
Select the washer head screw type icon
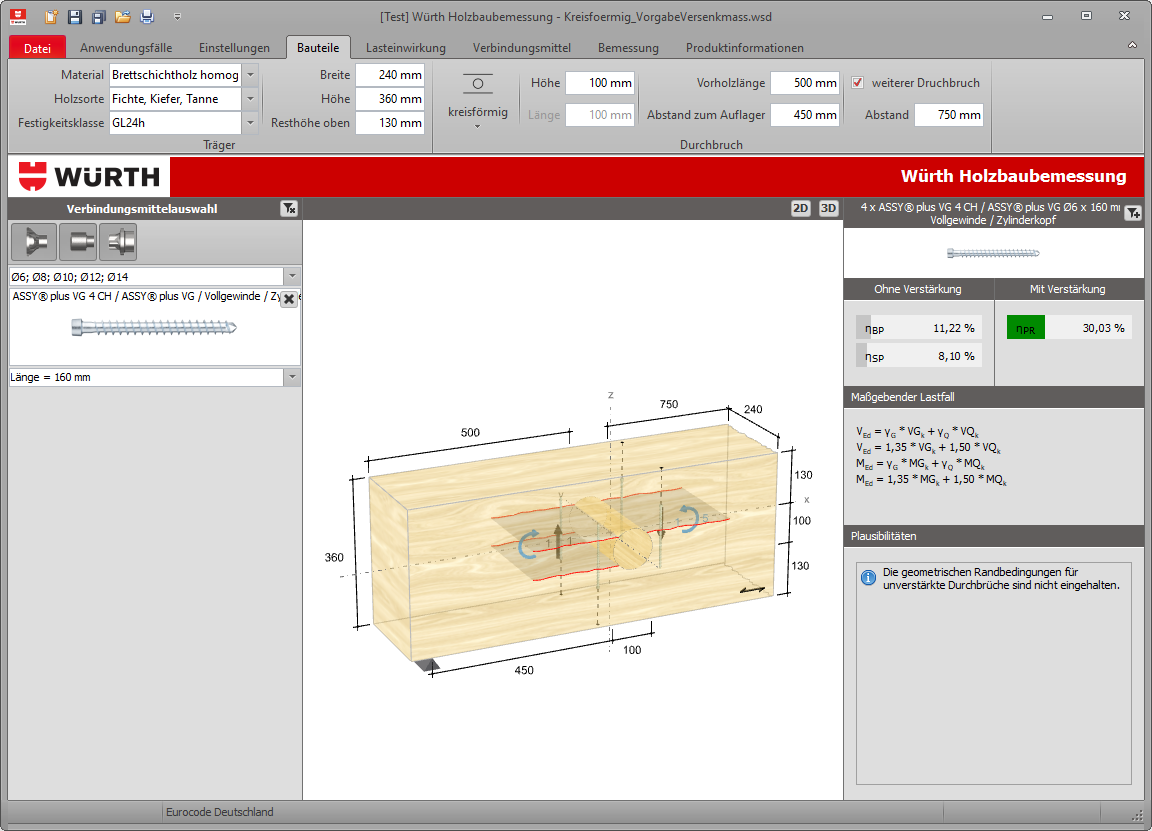(118, 242)
